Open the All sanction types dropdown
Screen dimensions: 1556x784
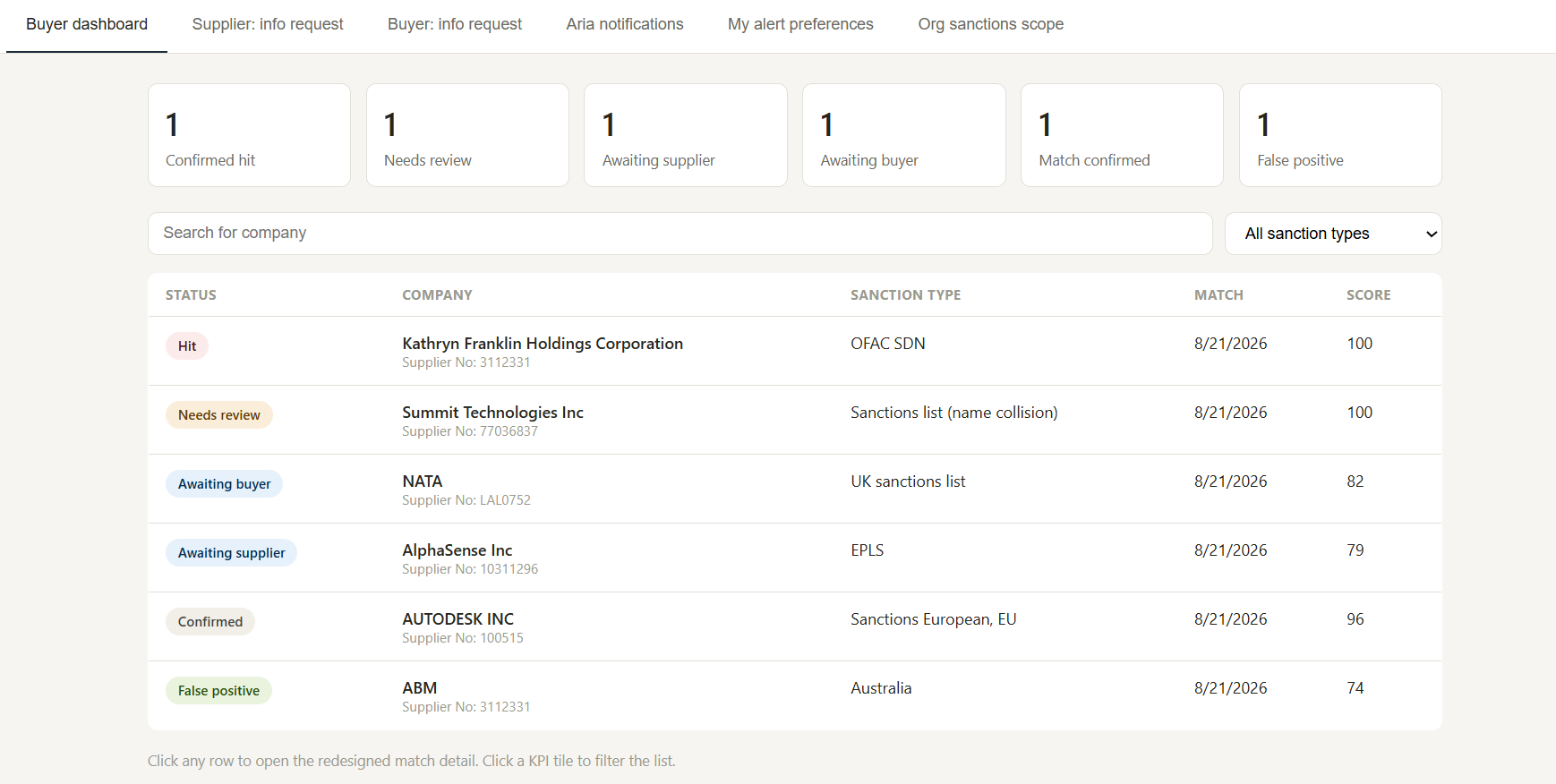pos(1333,234)
